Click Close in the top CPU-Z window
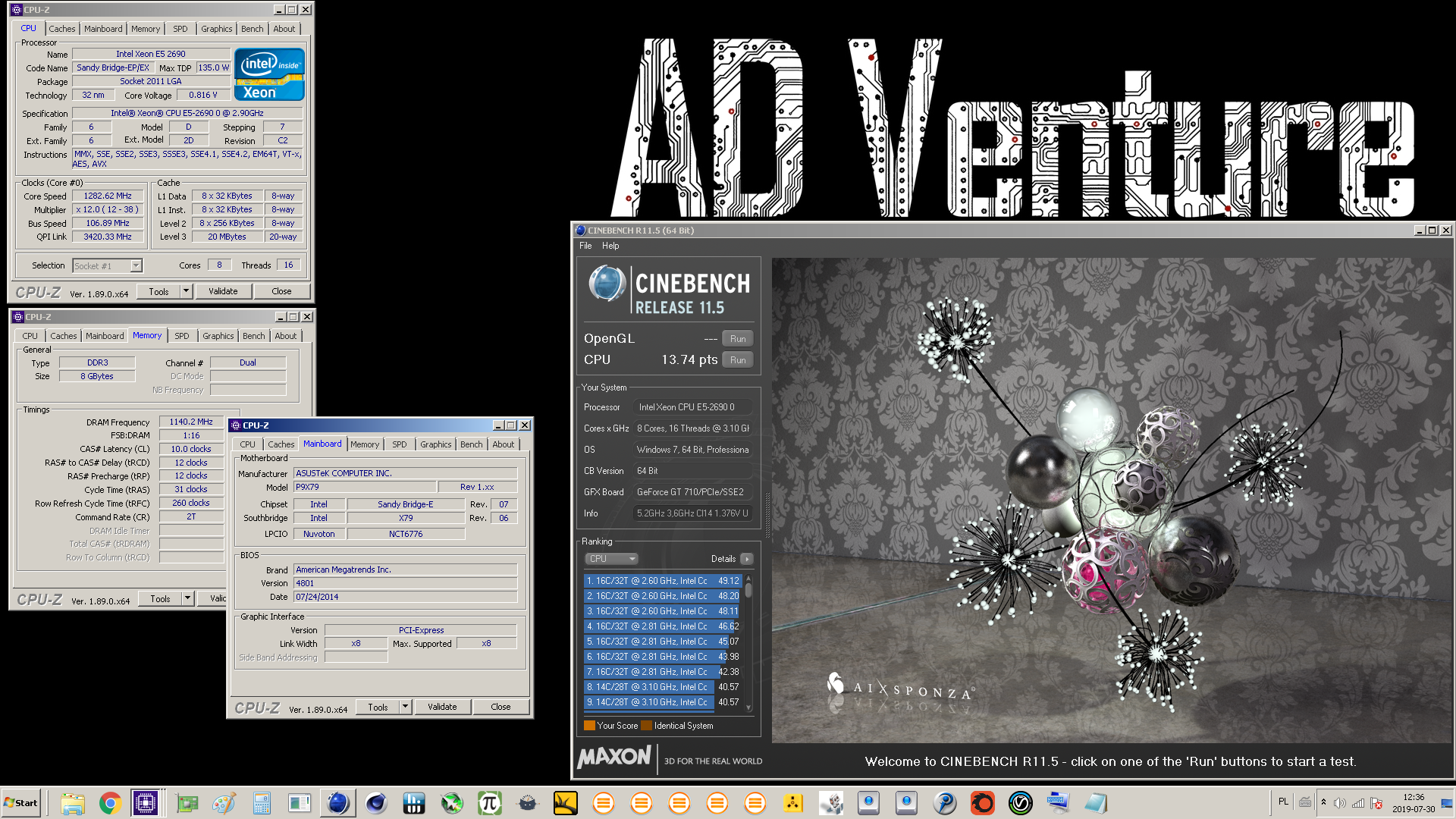Image resolution: width=1456 pixels, height=819 pixels. click(x=281, y=291)
